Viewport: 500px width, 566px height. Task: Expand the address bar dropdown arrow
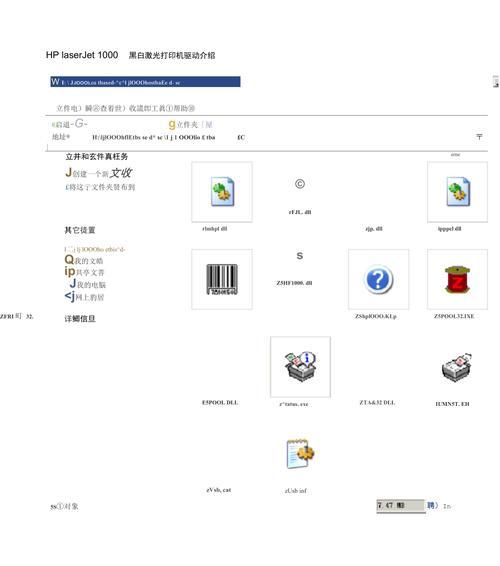pyautogui.click(x=479, y=137)
